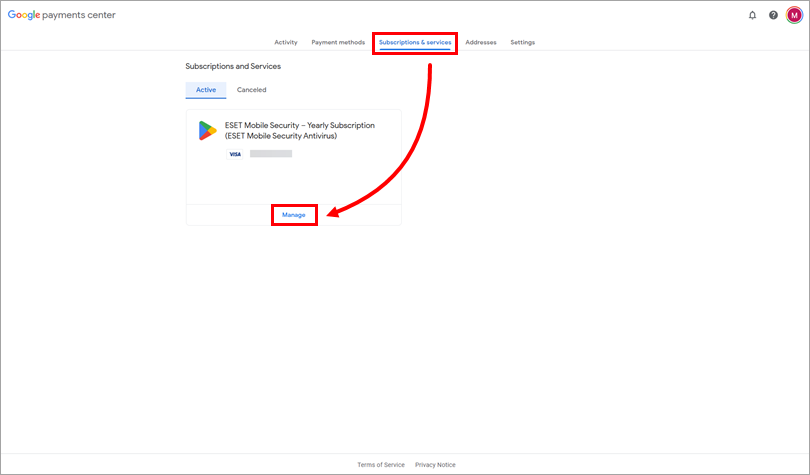The image size is (810, 475).
Task: Click Manage on the ESET subscription
Action: [293, 215]
